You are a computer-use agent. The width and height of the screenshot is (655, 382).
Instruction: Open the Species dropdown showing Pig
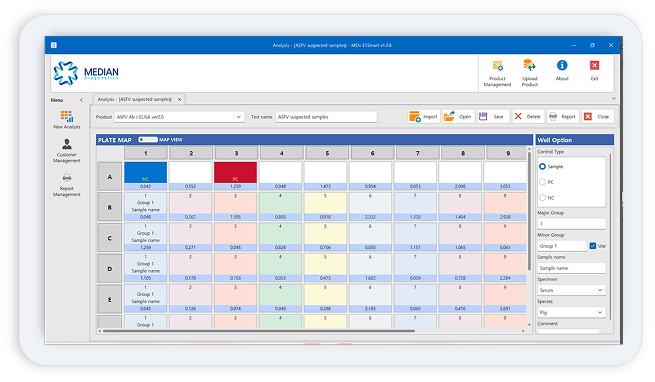571,312
